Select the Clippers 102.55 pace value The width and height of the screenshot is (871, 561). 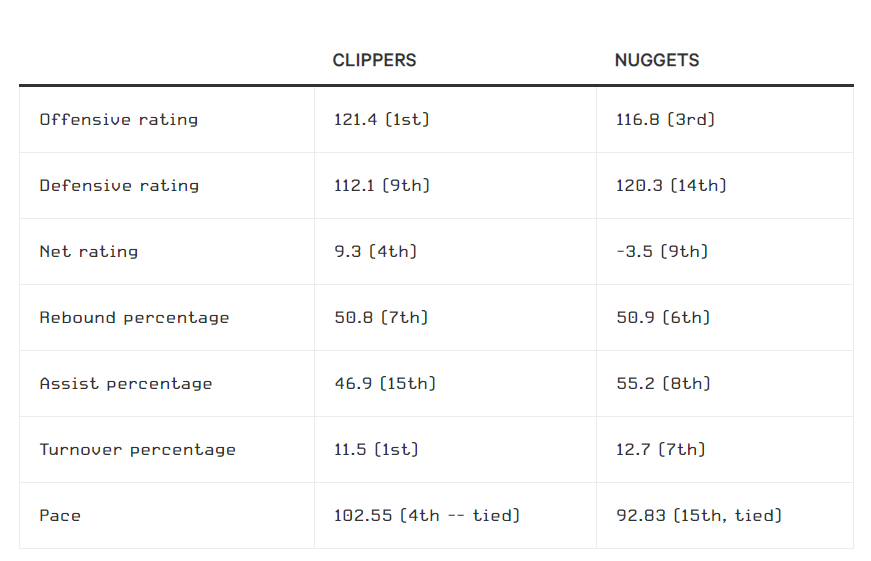tap(427, 516)
